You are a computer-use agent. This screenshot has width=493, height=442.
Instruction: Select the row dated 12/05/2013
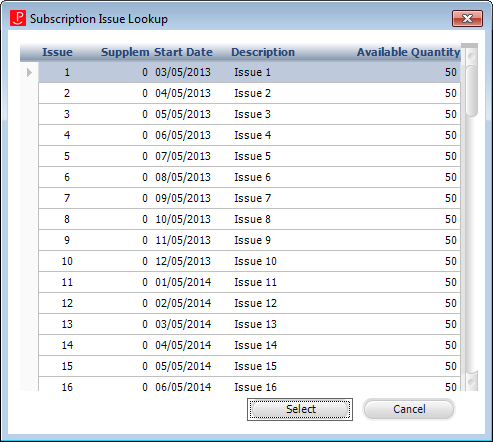[249, 261]
